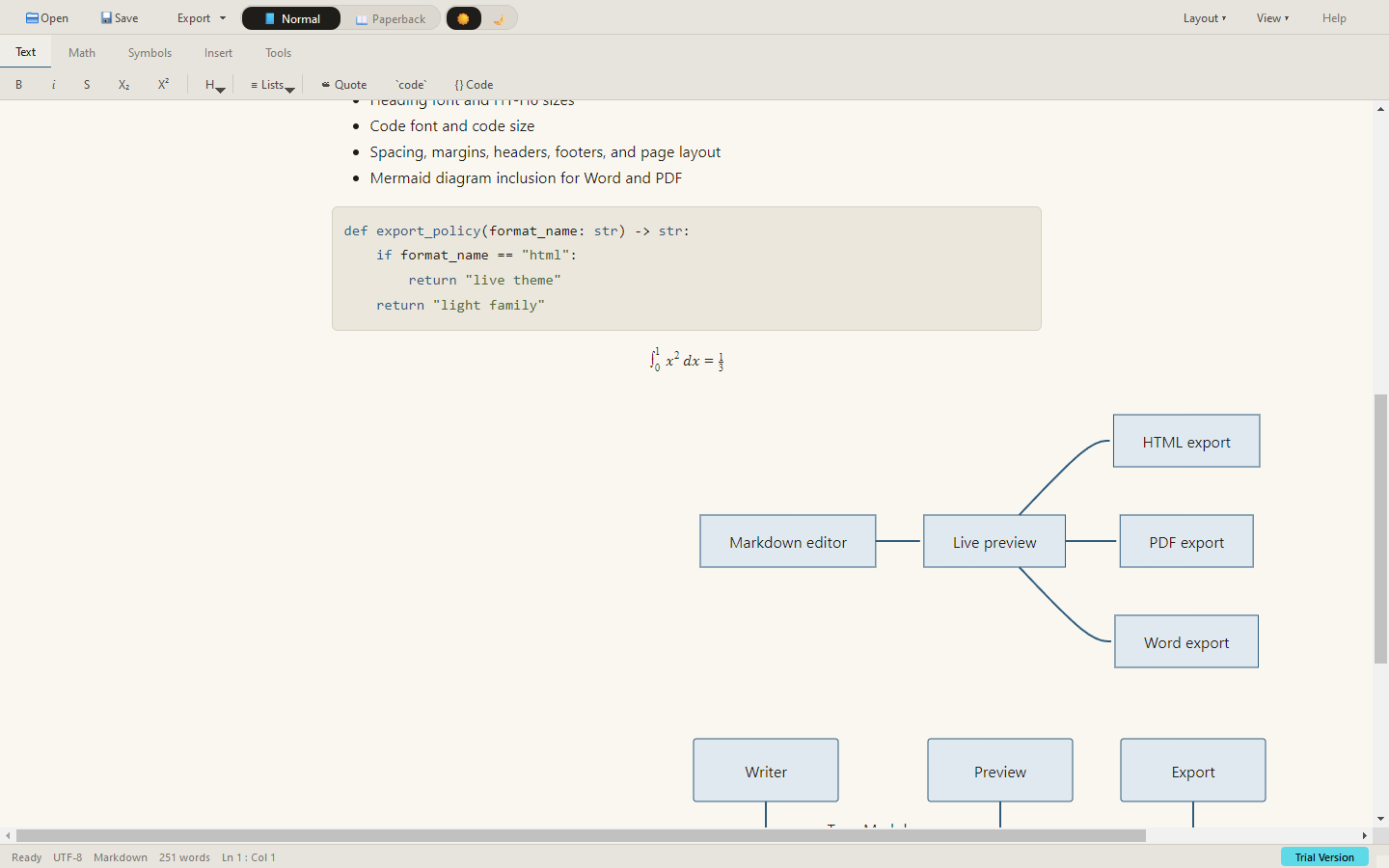Open the Help menu
The height and width of the screenshot is (868, 1389).
[x=1334, y=18]
